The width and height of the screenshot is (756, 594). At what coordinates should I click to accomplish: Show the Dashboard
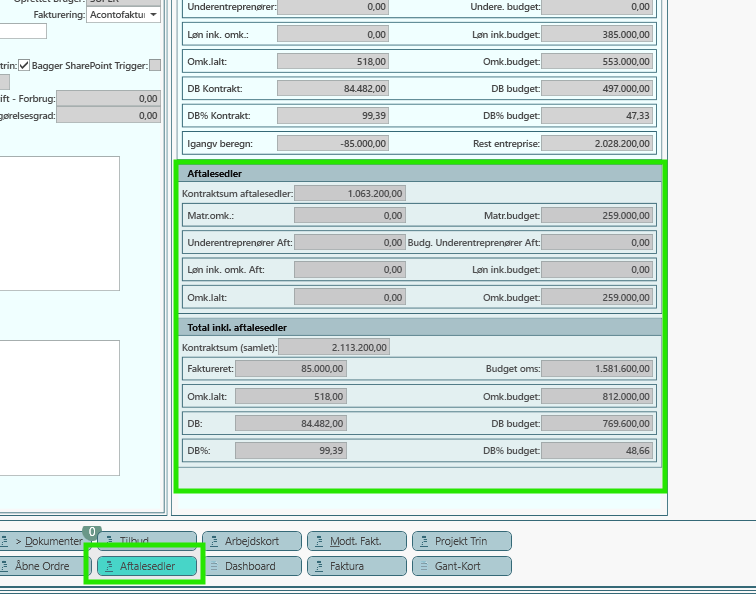coord(252,566)
